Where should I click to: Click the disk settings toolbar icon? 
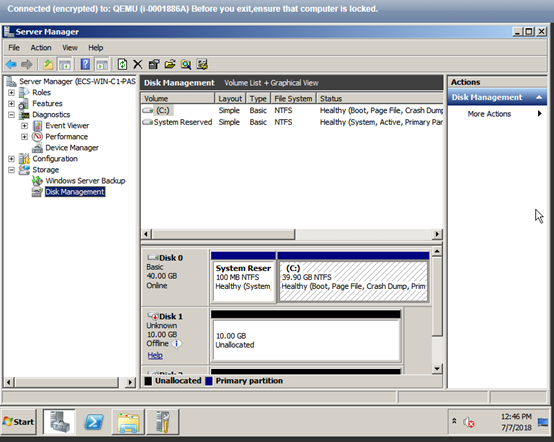[x=202, y=65]
